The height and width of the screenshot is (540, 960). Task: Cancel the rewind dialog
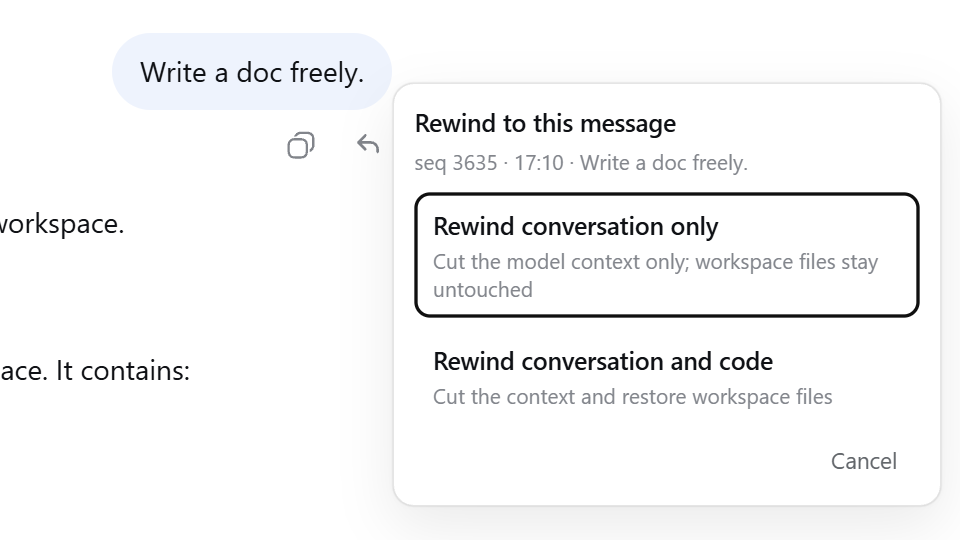863,461
